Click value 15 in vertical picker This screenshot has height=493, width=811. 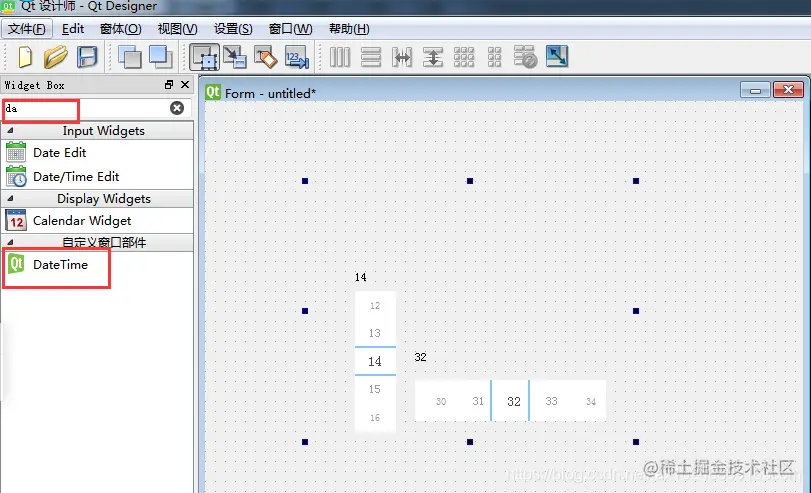click(375, 389)
